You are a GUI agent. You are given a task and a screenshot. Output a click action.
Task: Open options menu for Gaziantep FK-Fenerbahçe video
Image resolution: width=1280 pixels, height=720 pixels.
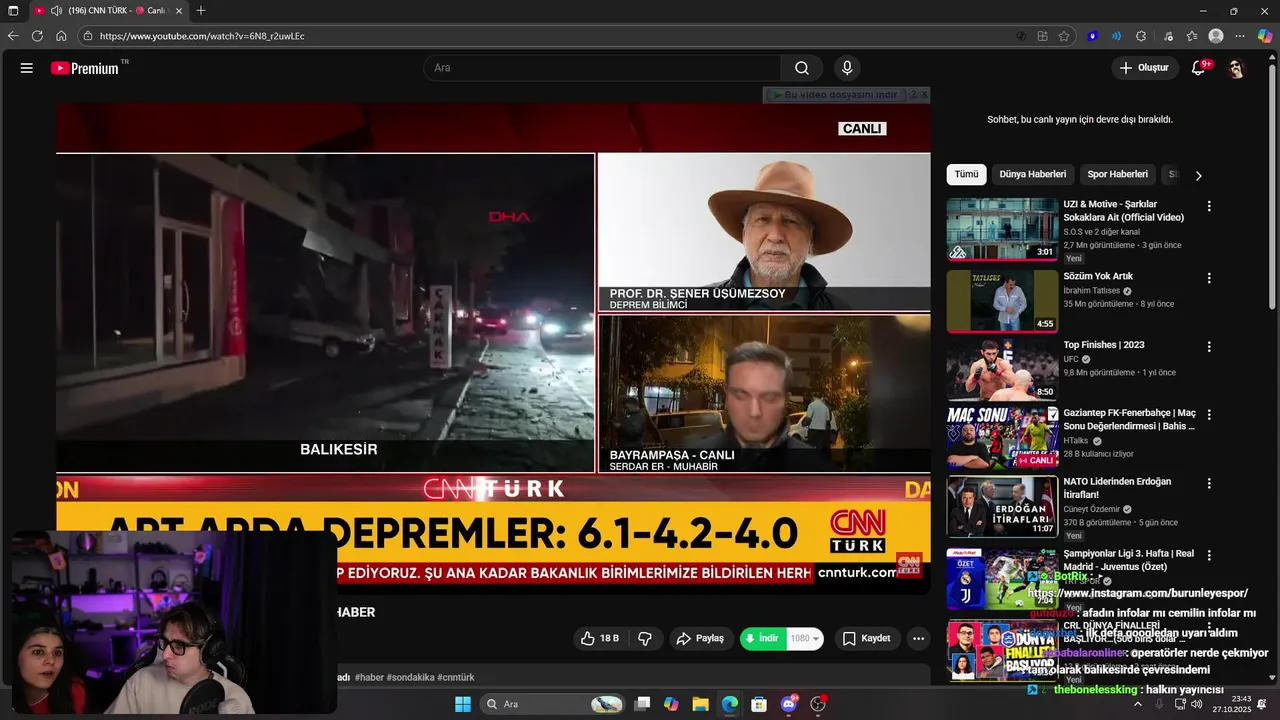click(1209, 414)
